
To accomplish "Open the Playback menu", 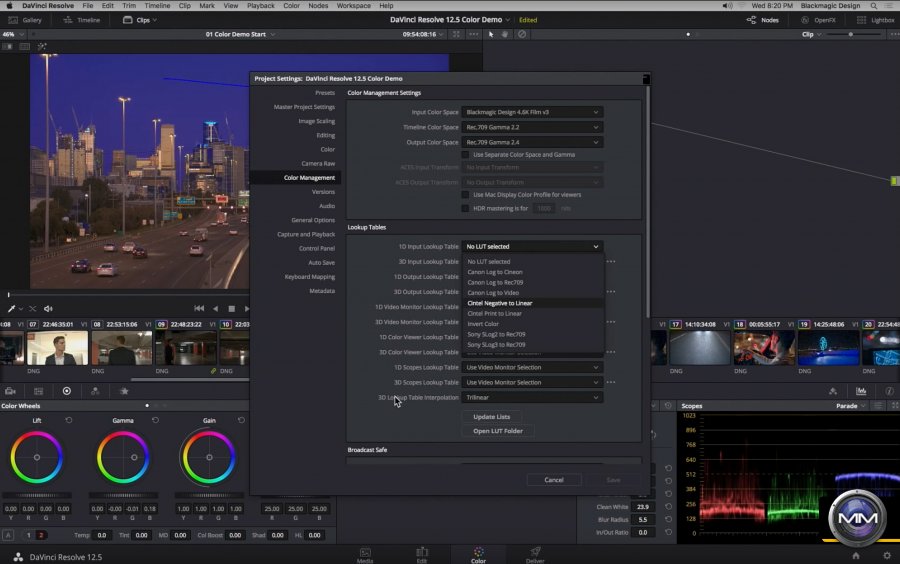I will (x=261, y=6).
